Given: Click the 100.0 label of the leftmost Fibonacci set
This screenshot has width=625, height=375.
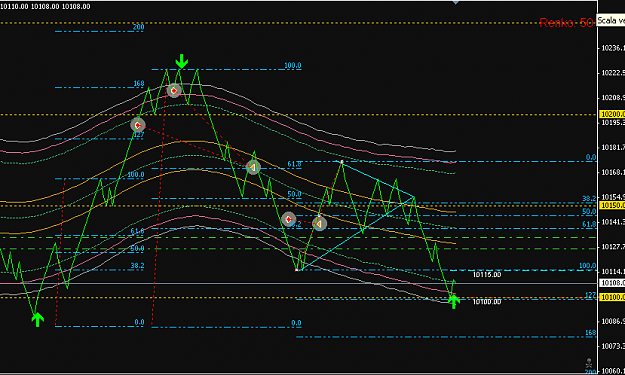Looking at the screenshot, I should click(x=136, y=175).
